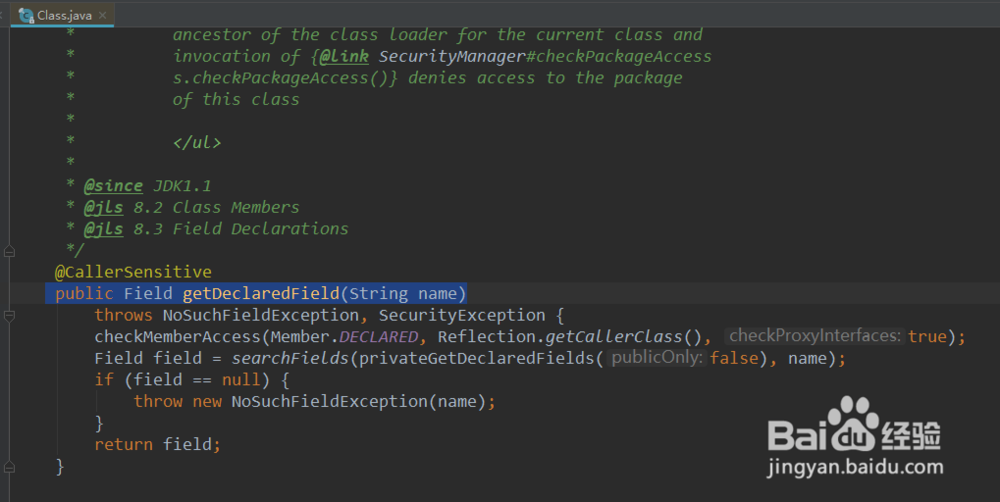1000x502 pixels.
Task: Click the checkProxyInterfaces parameter hint
Action: [x=815, y=336]
